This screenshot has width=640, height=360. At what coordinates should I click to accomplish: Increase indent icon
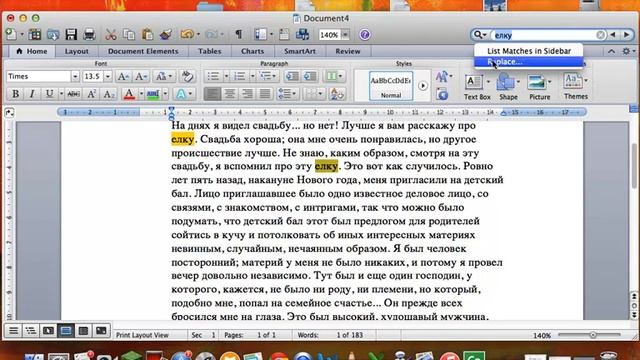click(310, 76)
